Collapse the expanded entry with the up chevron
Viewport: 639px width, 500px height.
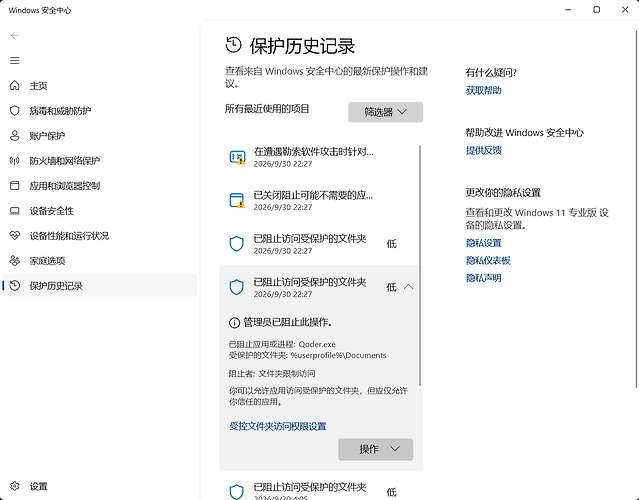tap(408, 287)
